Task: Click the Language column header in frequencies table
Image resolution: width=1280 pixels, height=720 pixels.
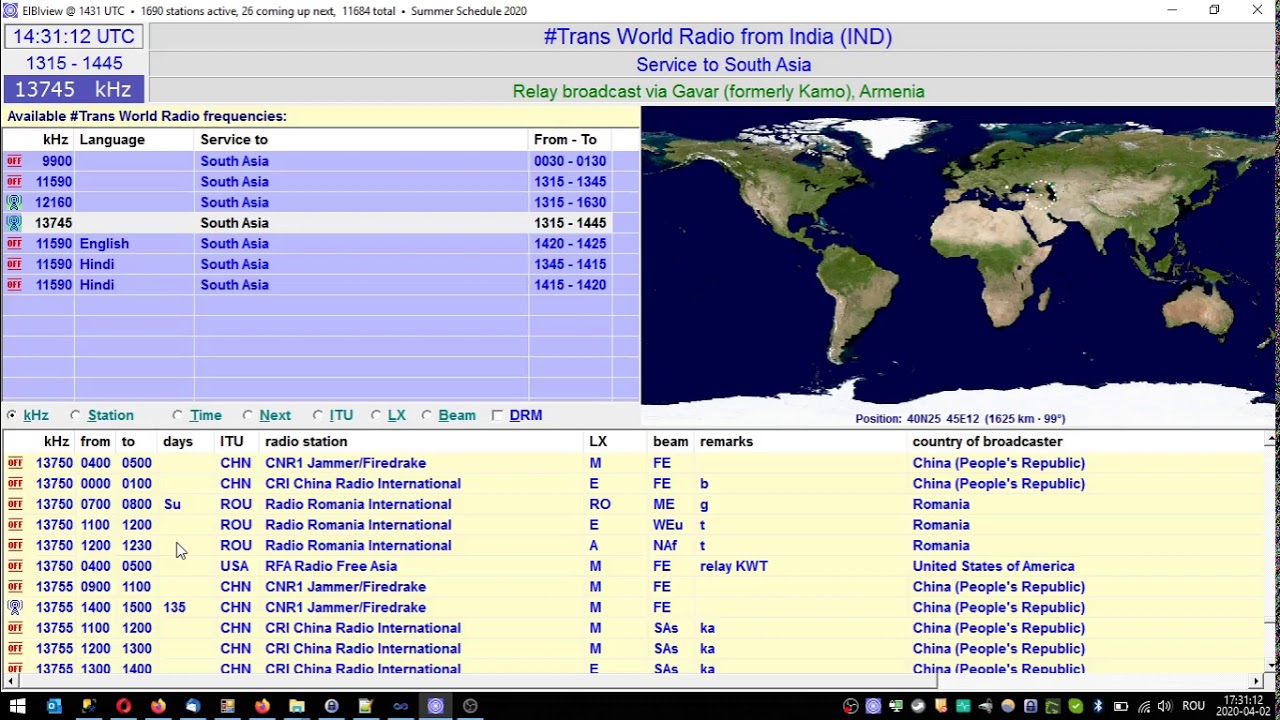Action: click(x=112, y=140)
